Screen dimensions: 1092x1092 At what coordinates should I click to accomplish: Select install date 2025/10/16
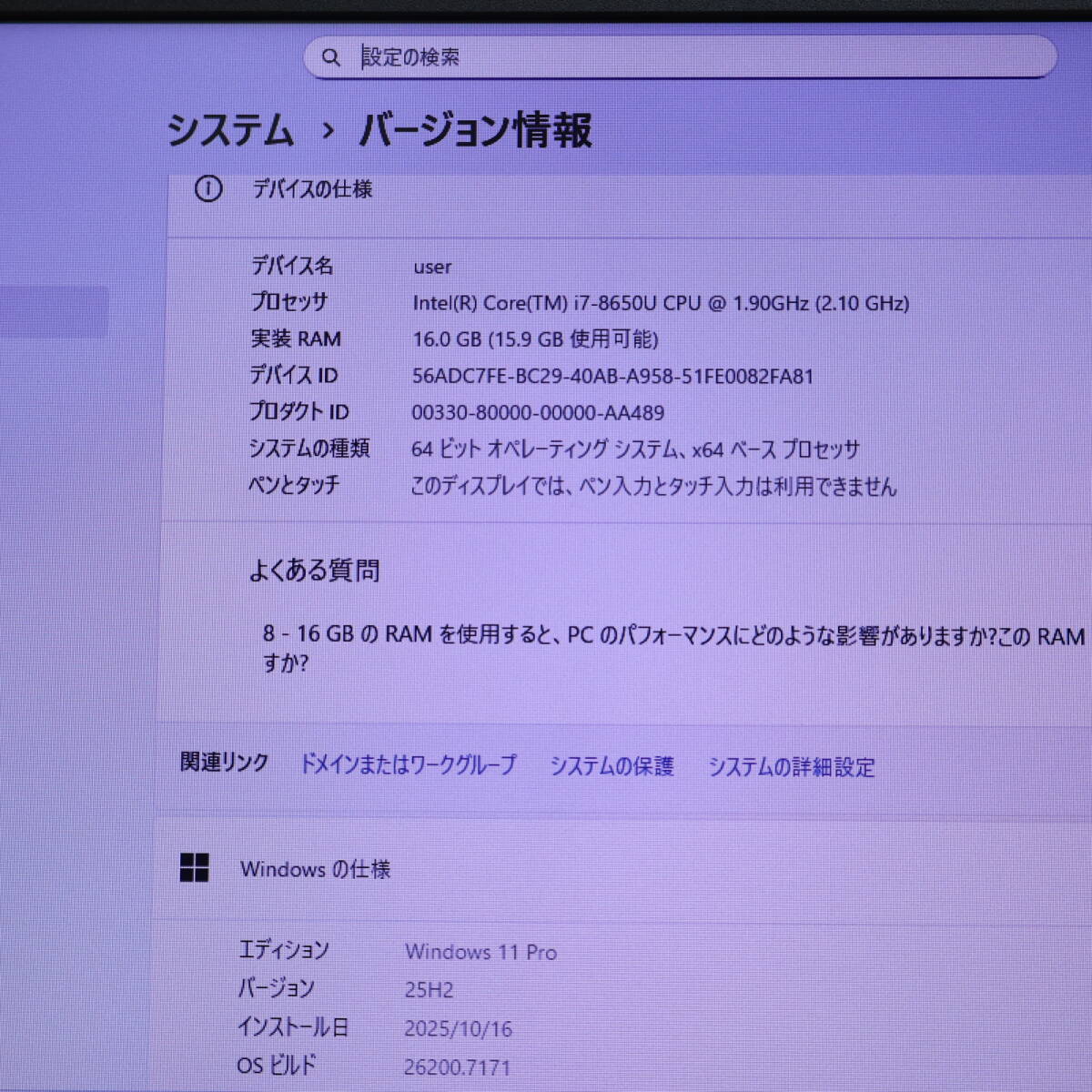tap(458, 1029)
